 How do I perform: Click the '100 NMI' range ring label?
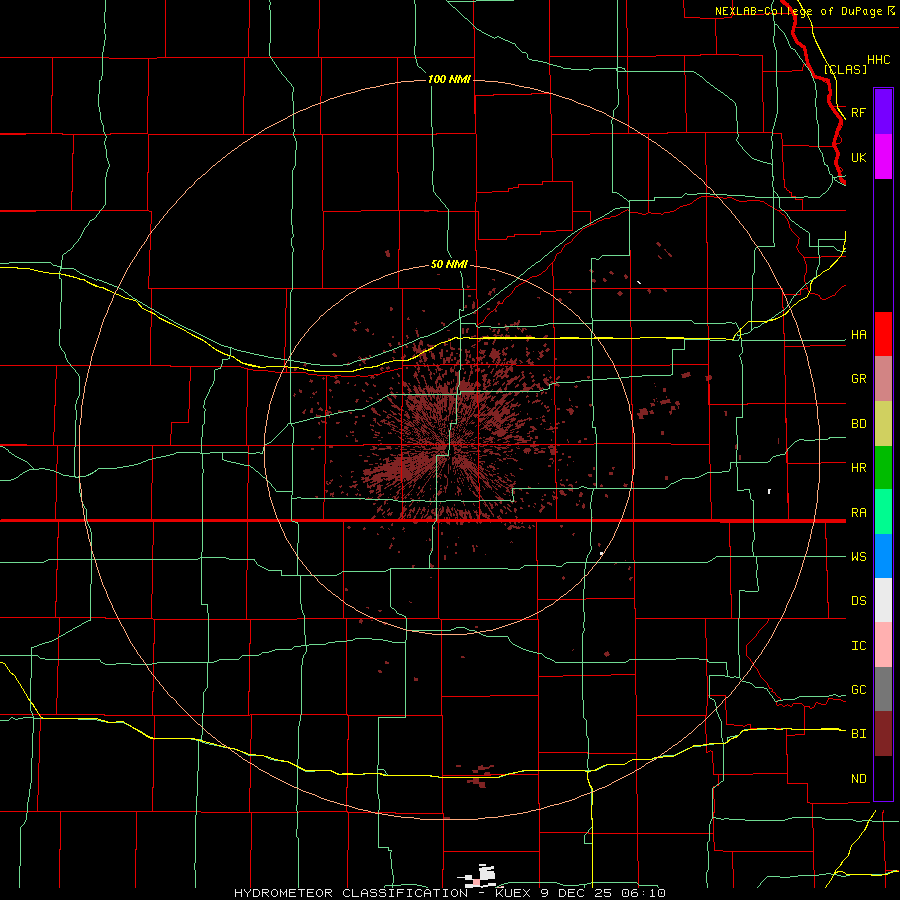[449, 79]
